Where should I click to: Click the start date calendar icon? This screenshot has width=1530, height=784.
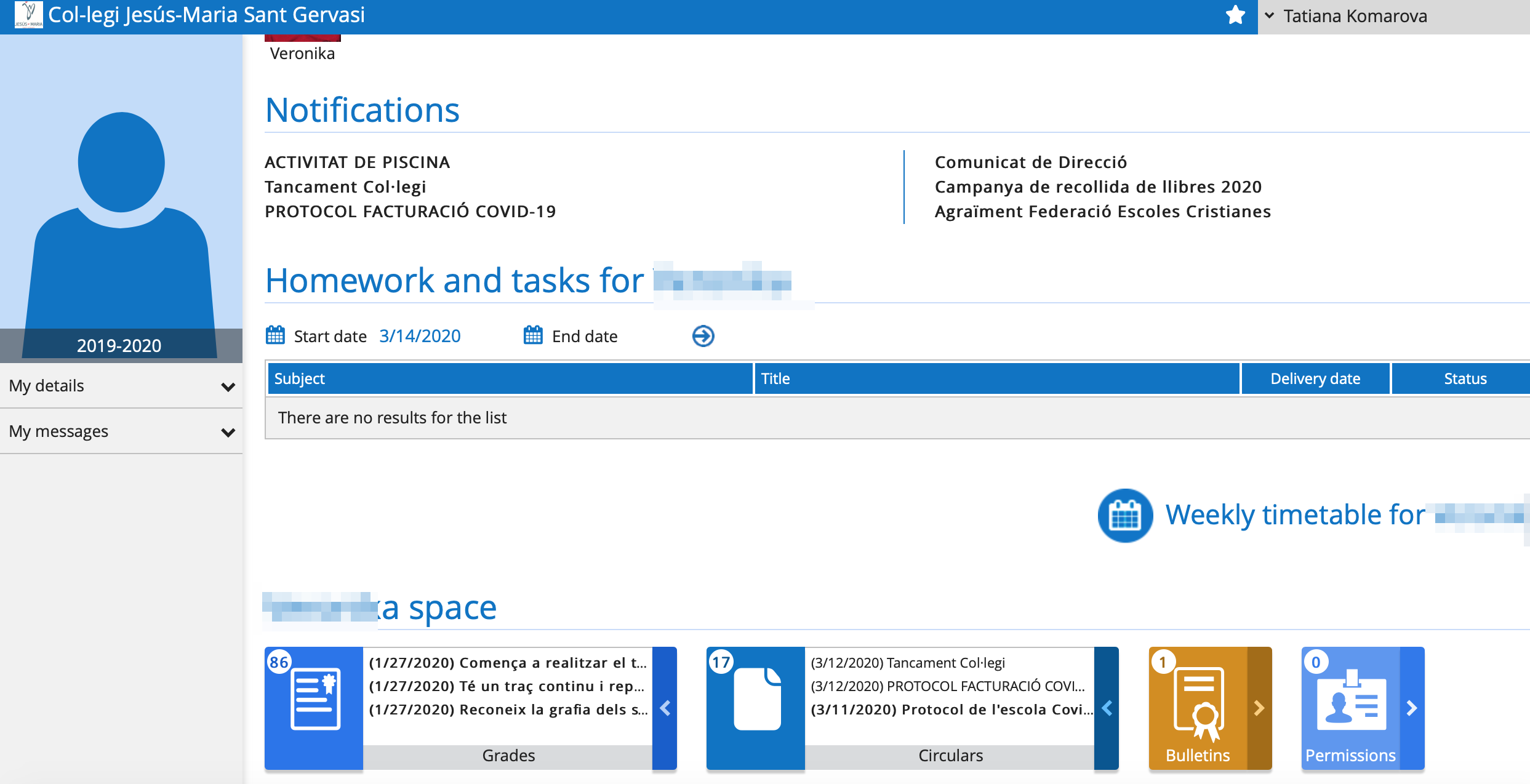pyautogui.click(x=275, y=335)
